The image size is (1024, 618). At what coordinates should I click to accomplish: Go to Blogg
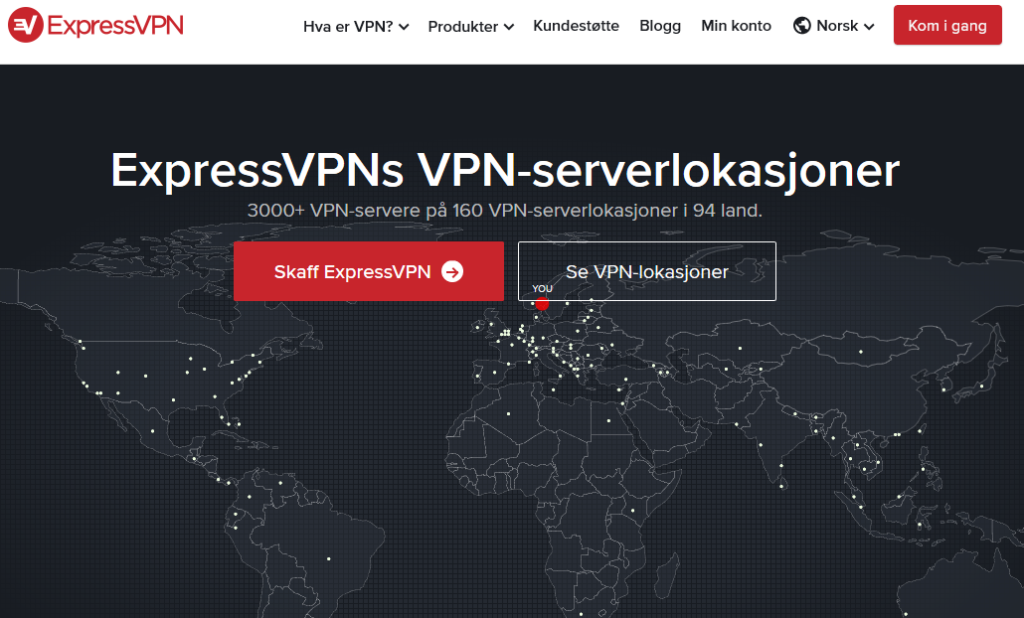[660, 25]
